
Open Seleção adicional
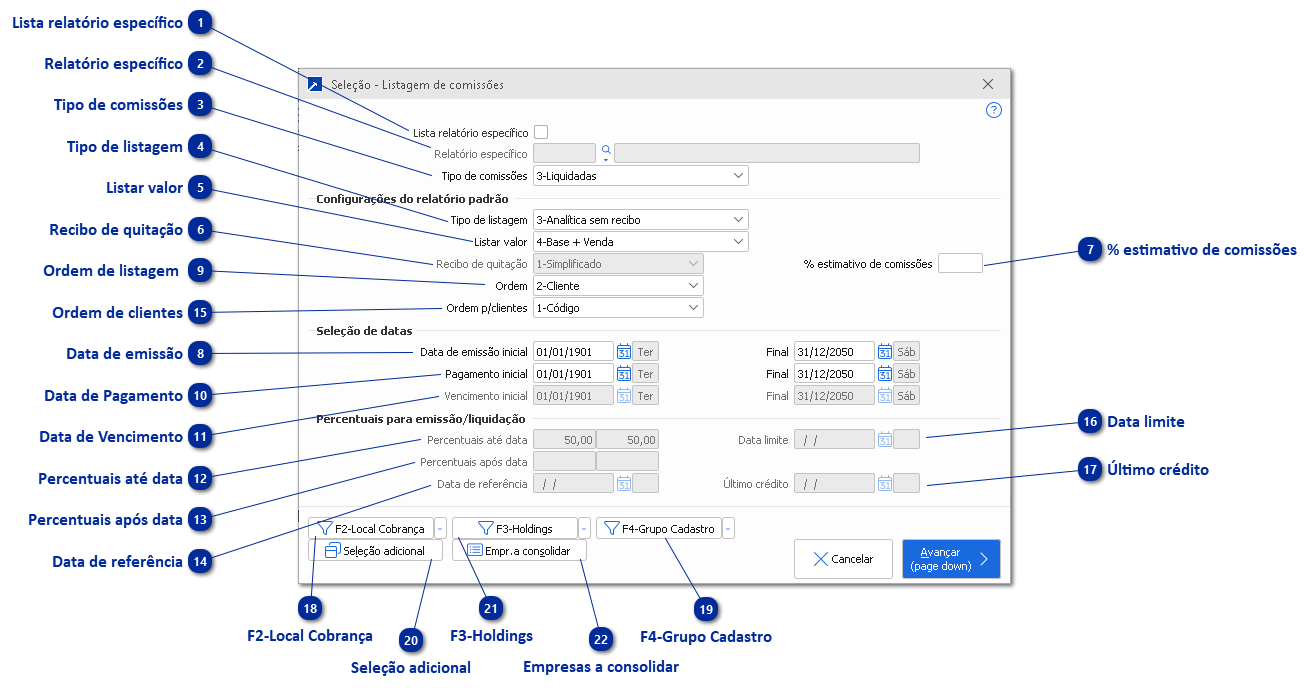[x=375, y=550]
